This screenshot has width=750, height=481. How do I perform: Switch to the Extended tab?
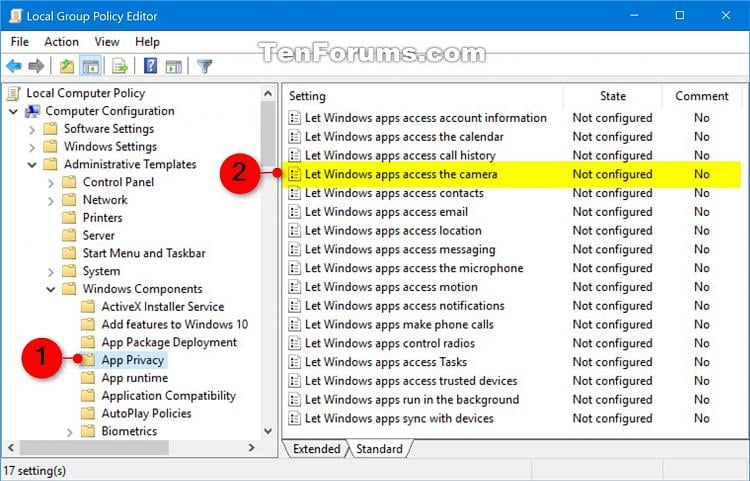[x=316, y=449]
